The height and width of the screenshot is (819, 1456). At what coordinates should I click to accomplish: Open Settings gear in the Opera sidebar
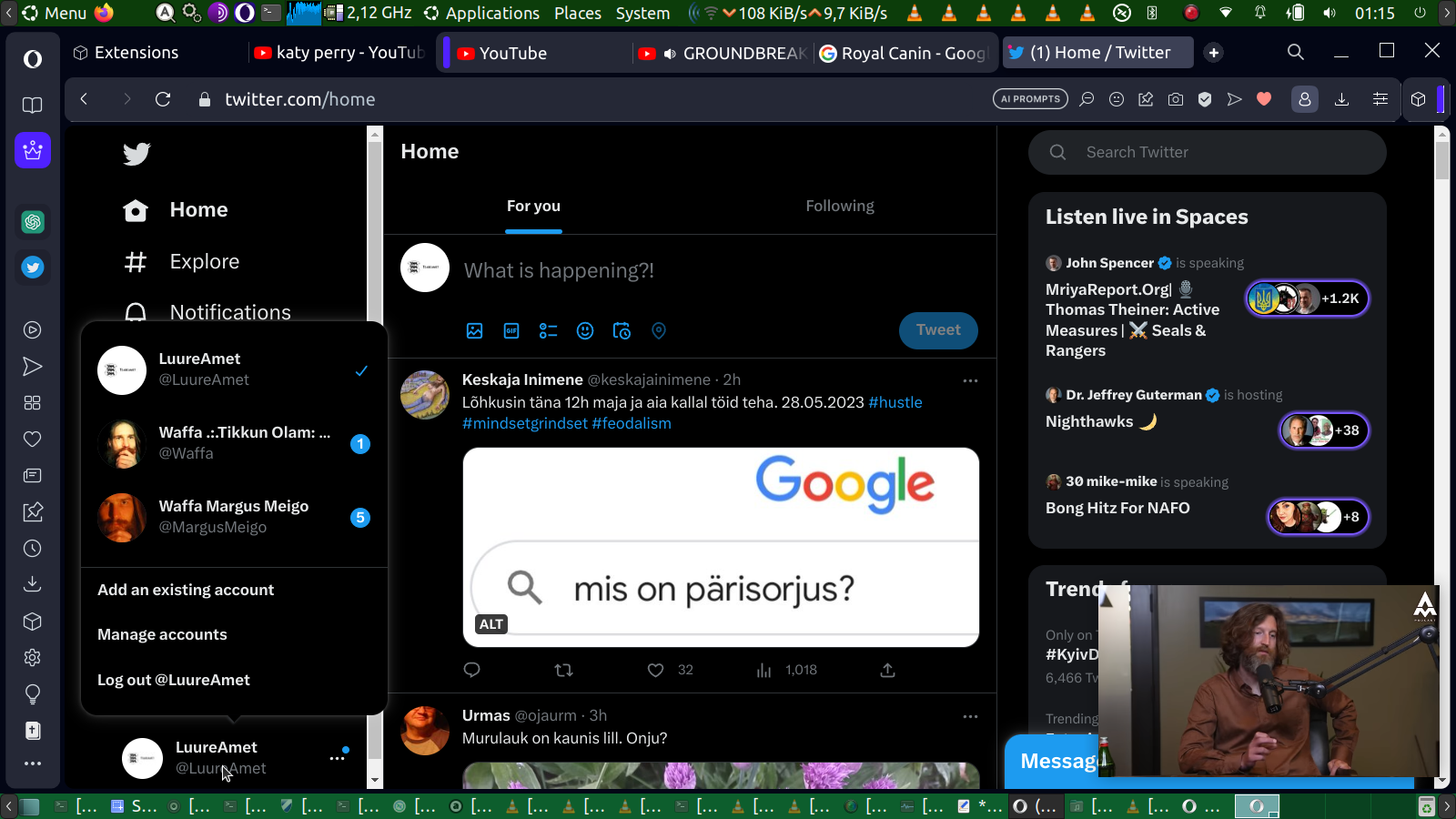pos(33,658)
